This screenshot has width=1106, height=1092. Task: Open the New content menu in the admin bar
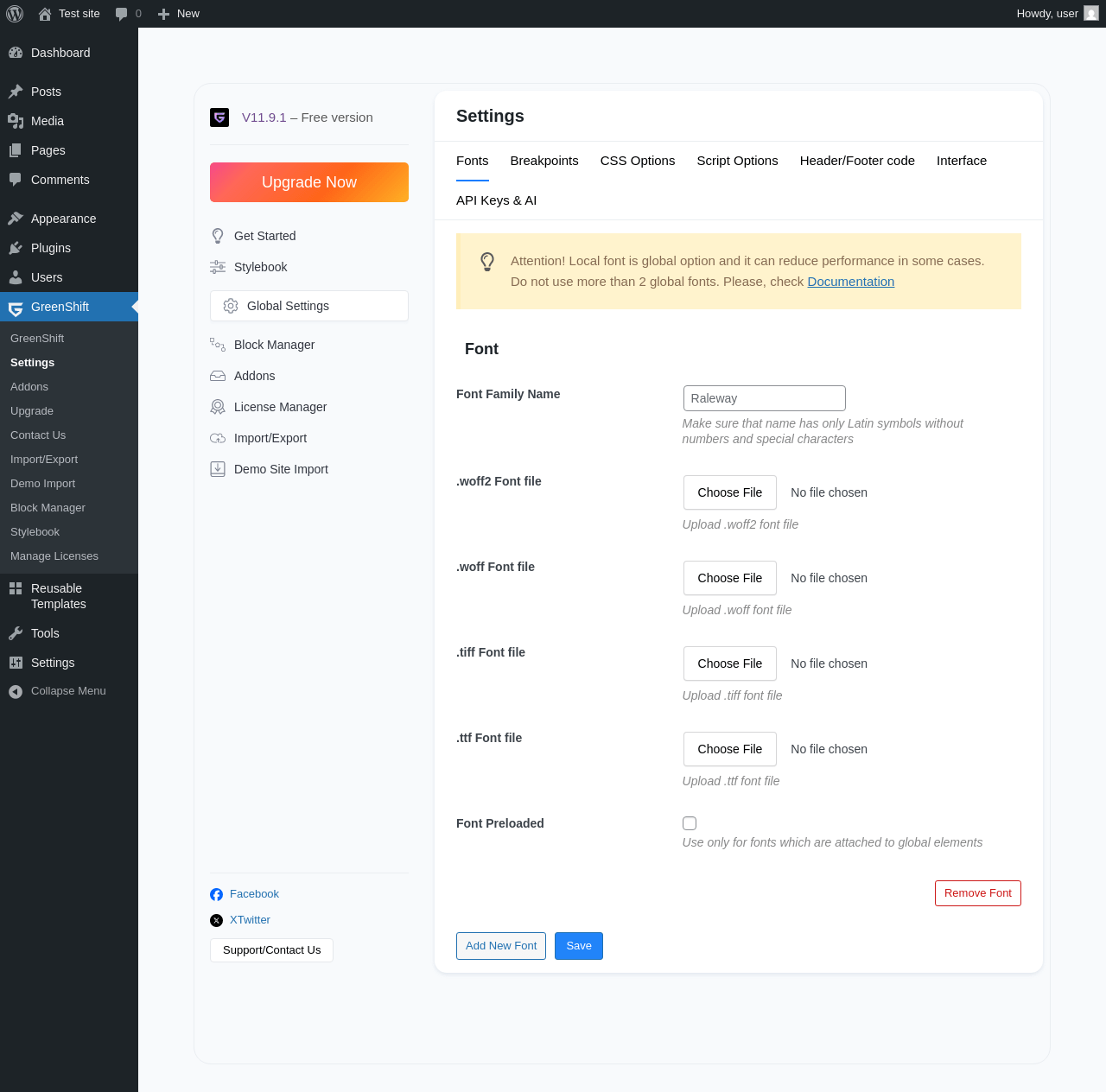coord(178,14)
